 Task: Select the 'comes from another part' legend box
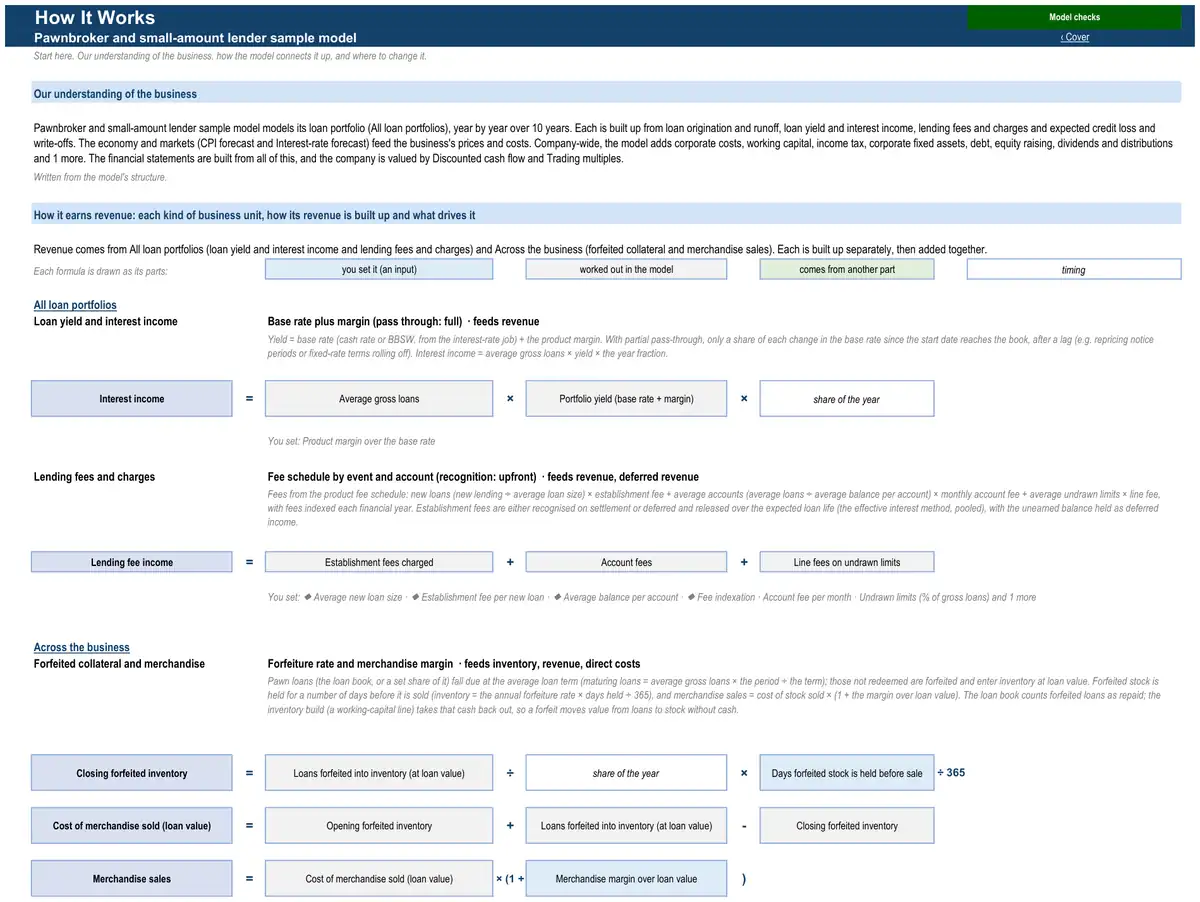point(847,269)
